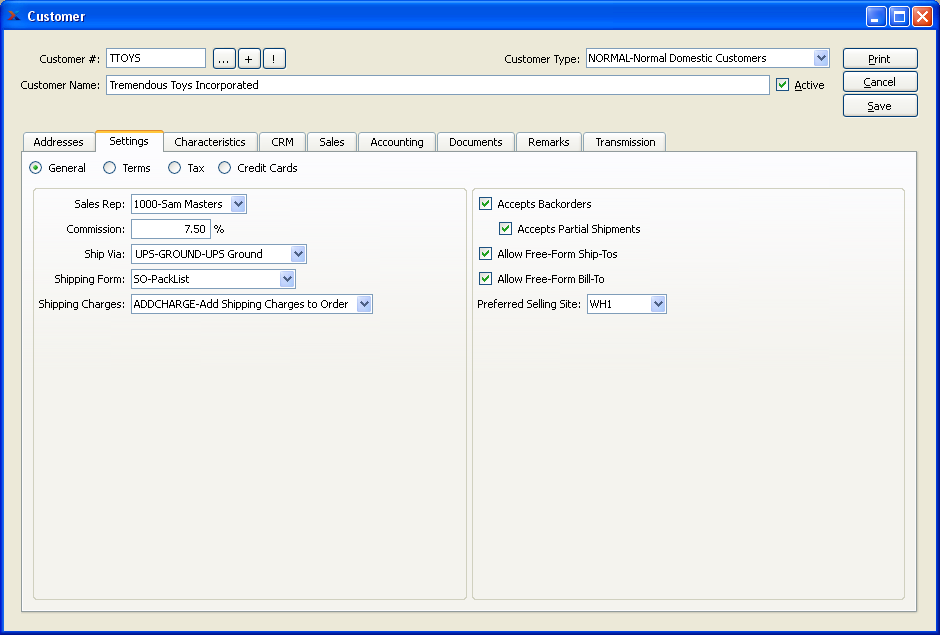
Task: Click the "Customer #:" label
Action: coord(70,59)
